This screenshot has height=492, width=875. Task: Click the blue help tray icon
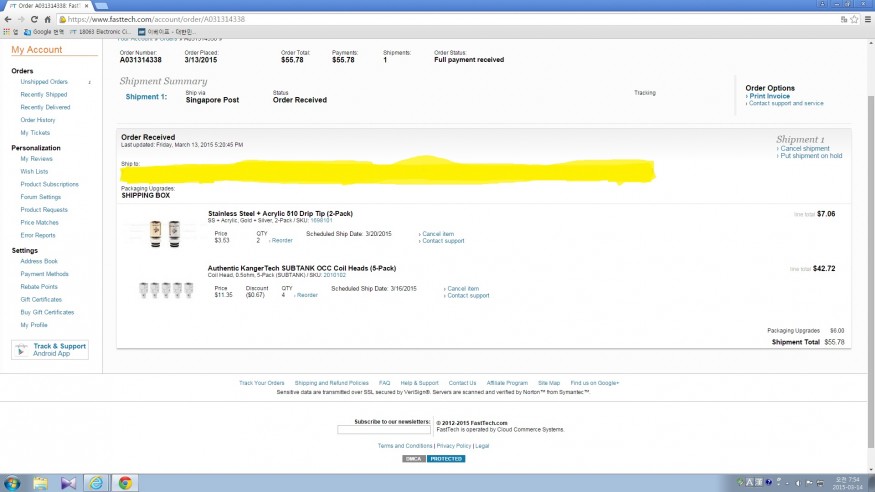click(x=768, y=482)
